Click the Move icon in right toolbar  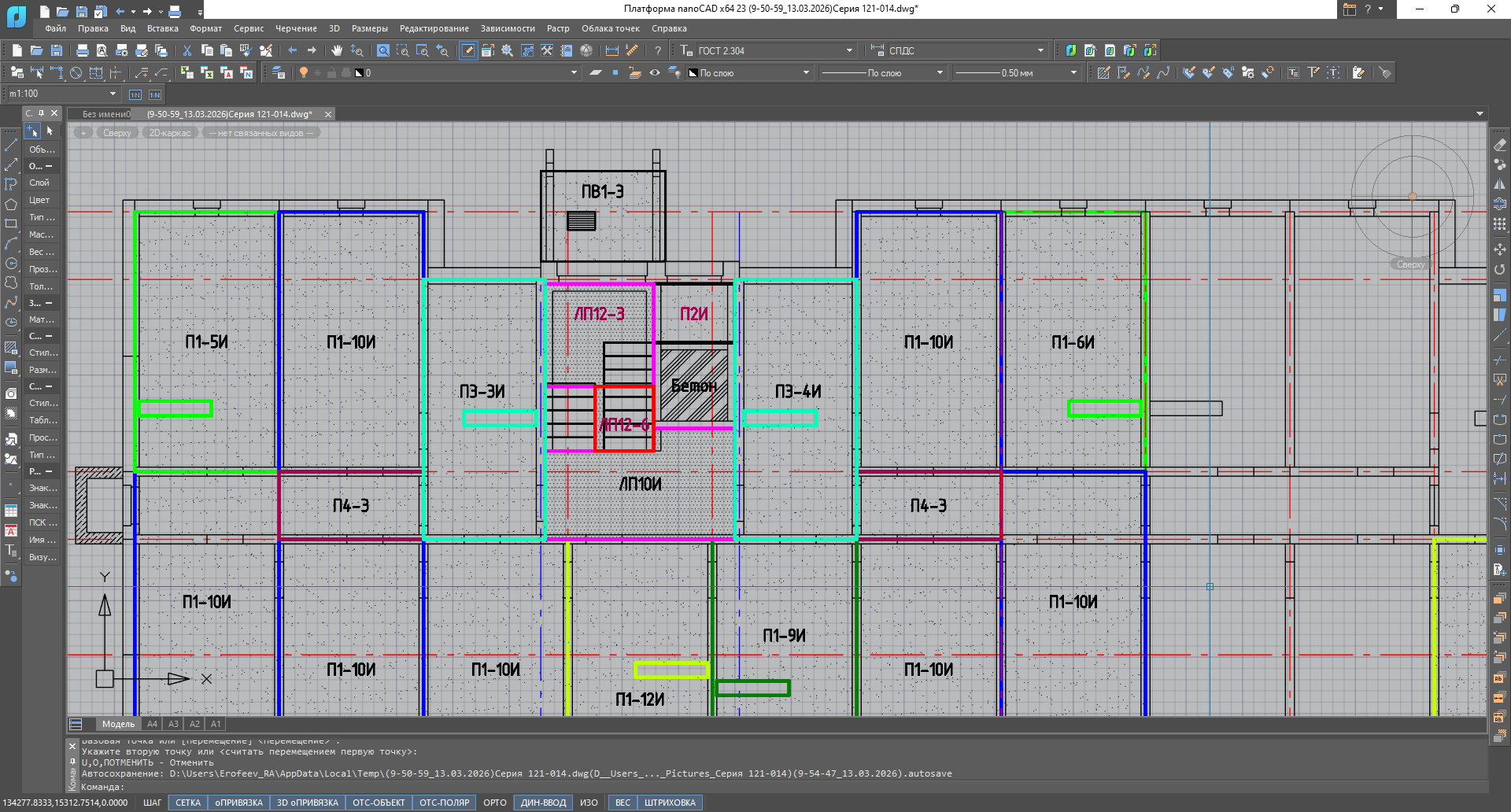pos(1500,249)
